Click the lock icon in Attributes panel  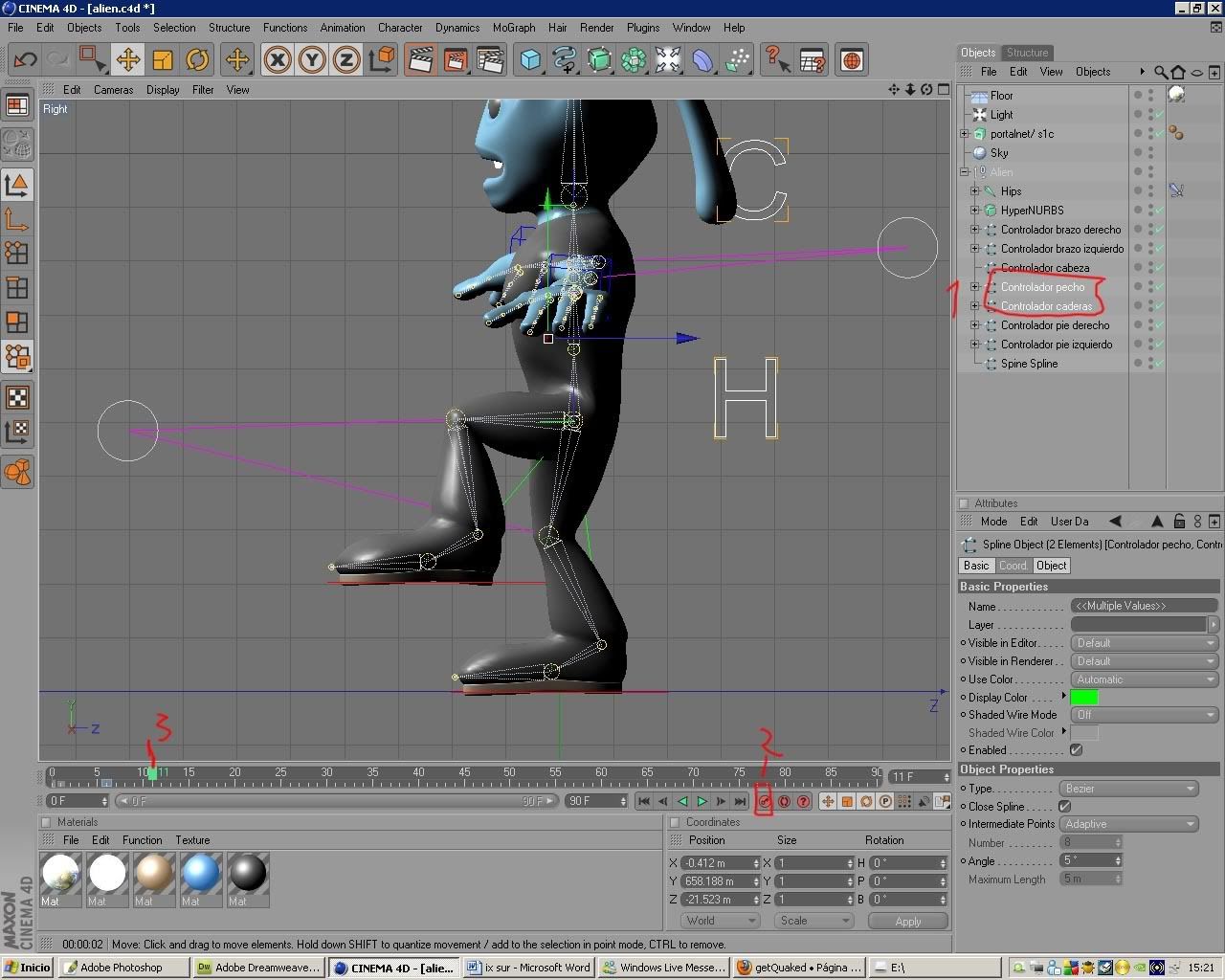tap(1179, 522)
